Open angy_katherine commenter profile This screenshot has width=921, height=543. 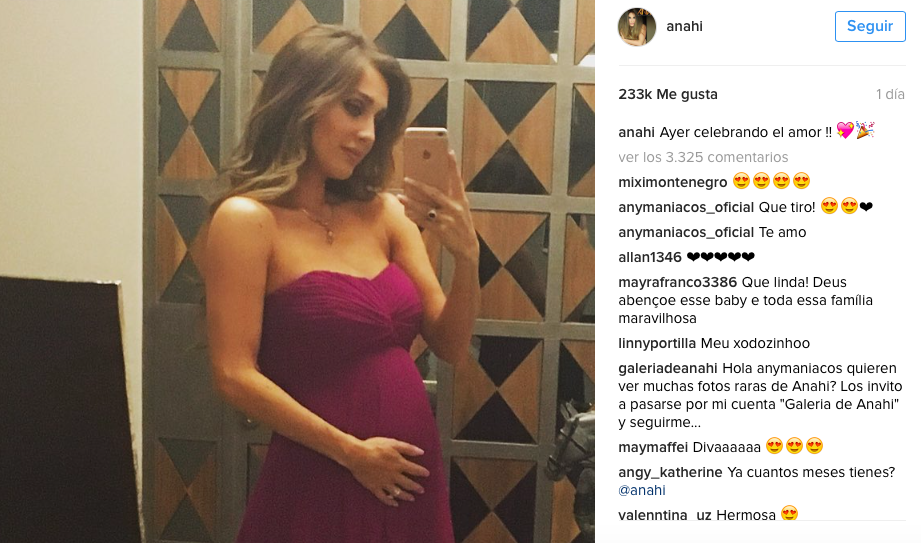670,472
